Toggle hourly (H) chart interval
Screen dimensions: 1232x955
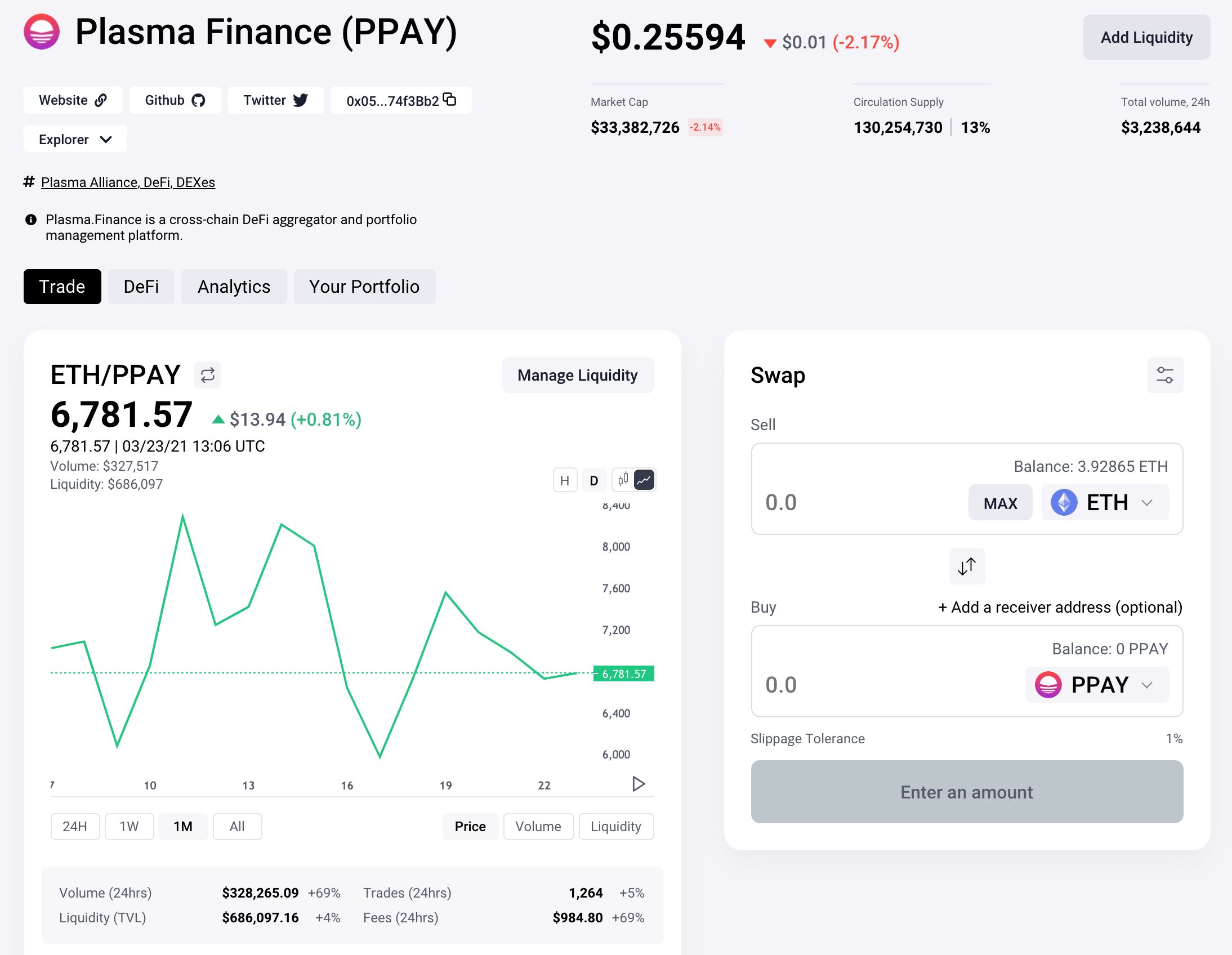pos(565,481)
